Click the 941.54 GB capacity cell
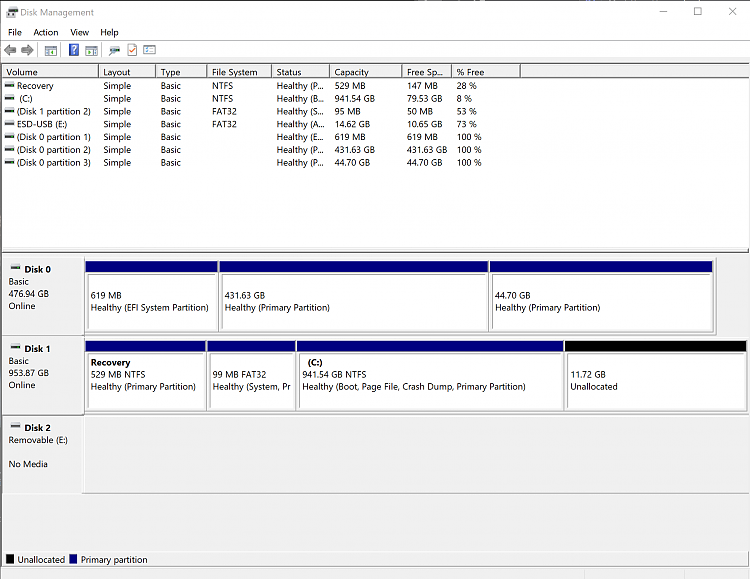The image size is (750, 579). click(354, 99)
